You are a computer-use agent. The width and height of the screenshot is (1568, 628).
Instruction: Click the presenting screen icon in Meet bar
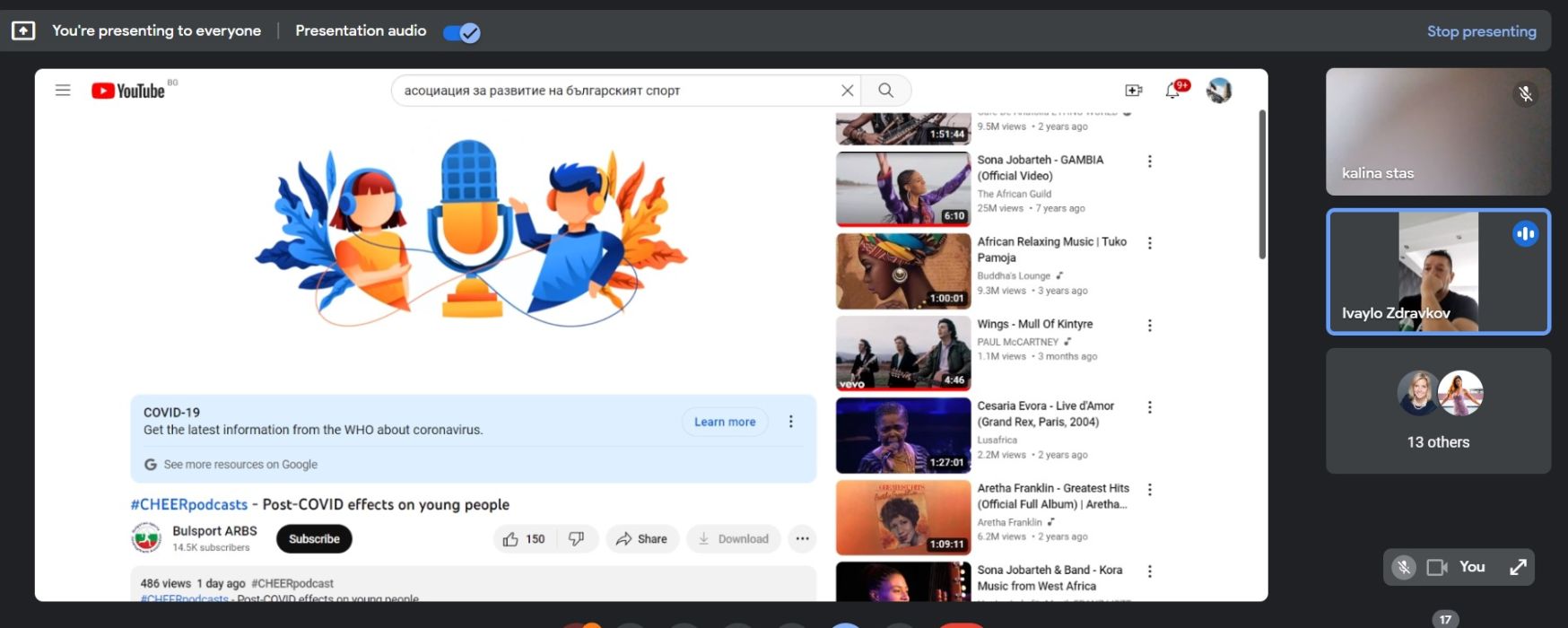pos(23,31)
